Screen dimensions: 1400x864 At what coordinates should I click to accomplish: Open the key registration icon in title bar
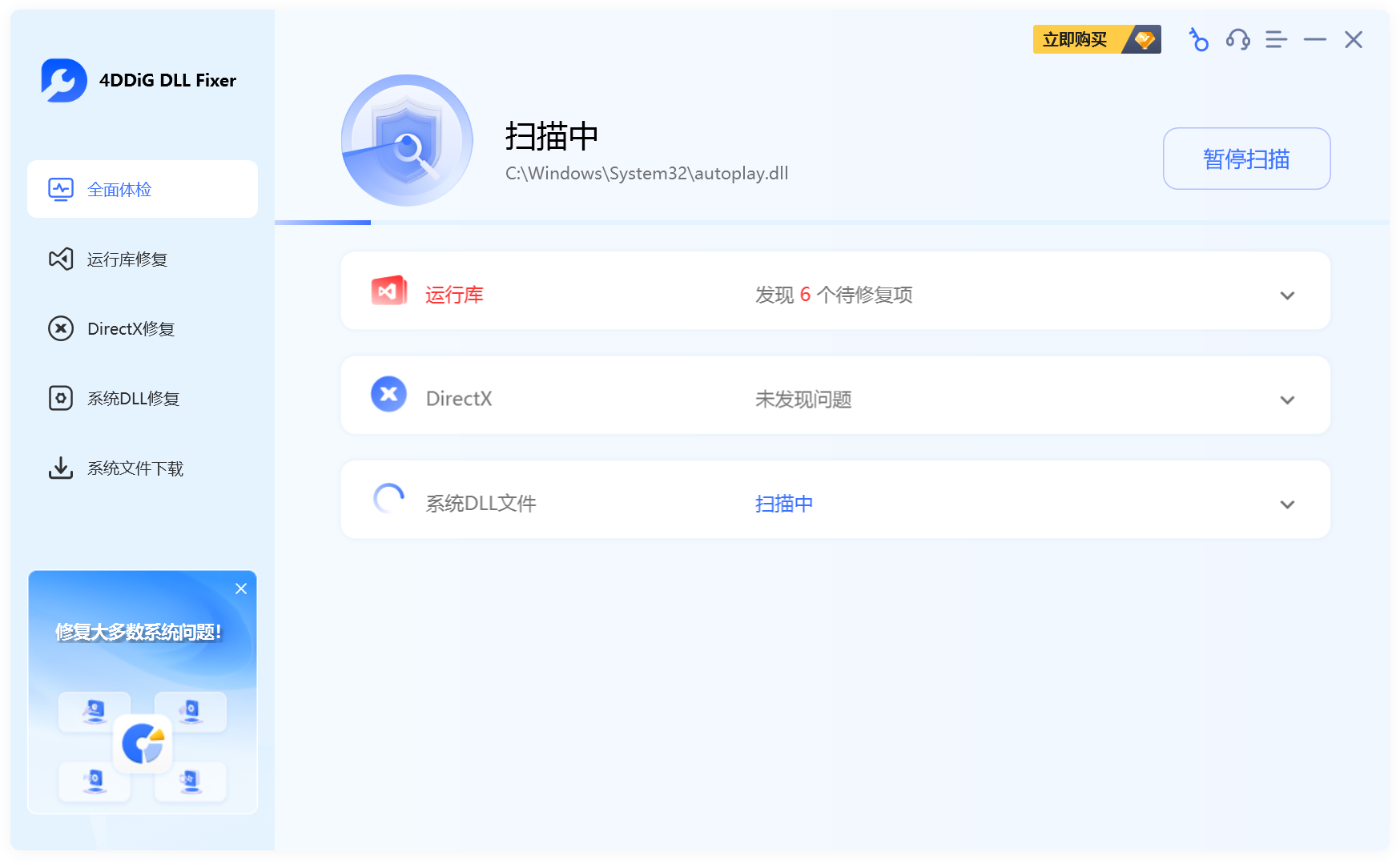(x=1198, y=39)
